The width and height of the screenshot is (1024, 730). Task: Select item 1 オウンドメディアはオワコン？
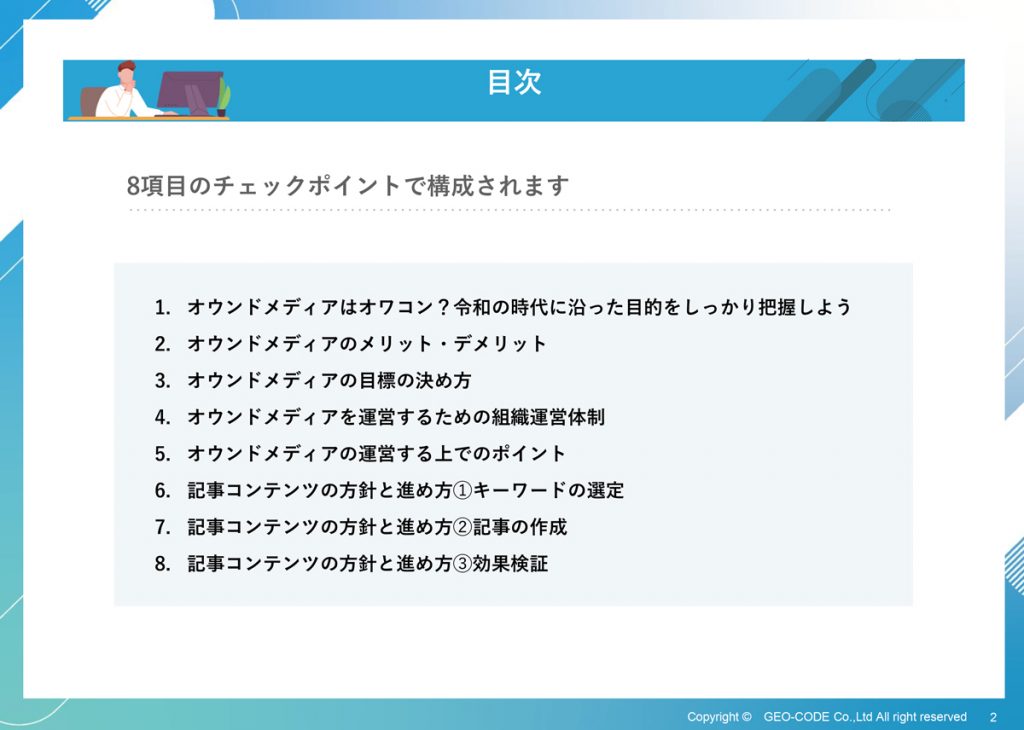pyautogui.click(x=503, y=307)
